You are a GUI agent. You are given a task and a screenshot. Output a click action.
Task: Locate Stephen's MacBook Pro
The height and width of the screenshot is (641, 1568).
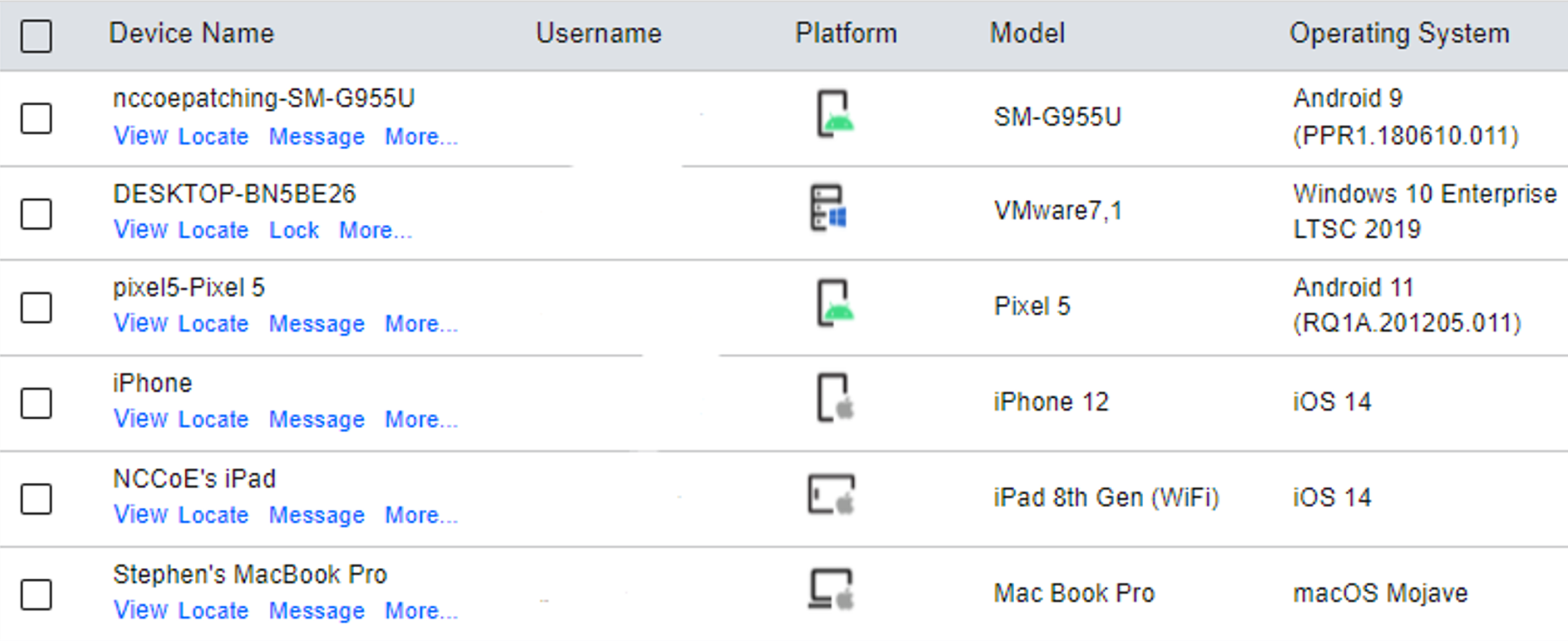point(214,611)
